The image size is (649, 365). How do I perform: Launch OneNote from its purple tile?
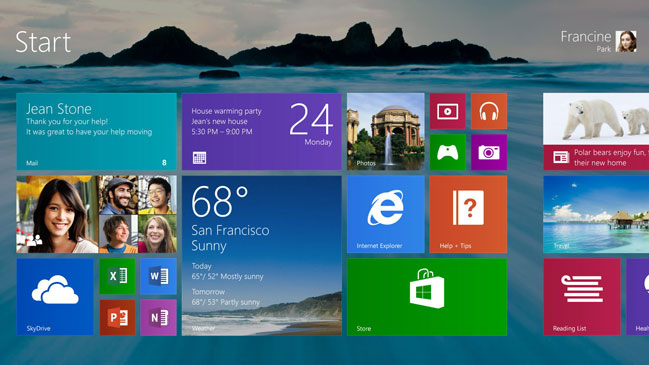159,318
